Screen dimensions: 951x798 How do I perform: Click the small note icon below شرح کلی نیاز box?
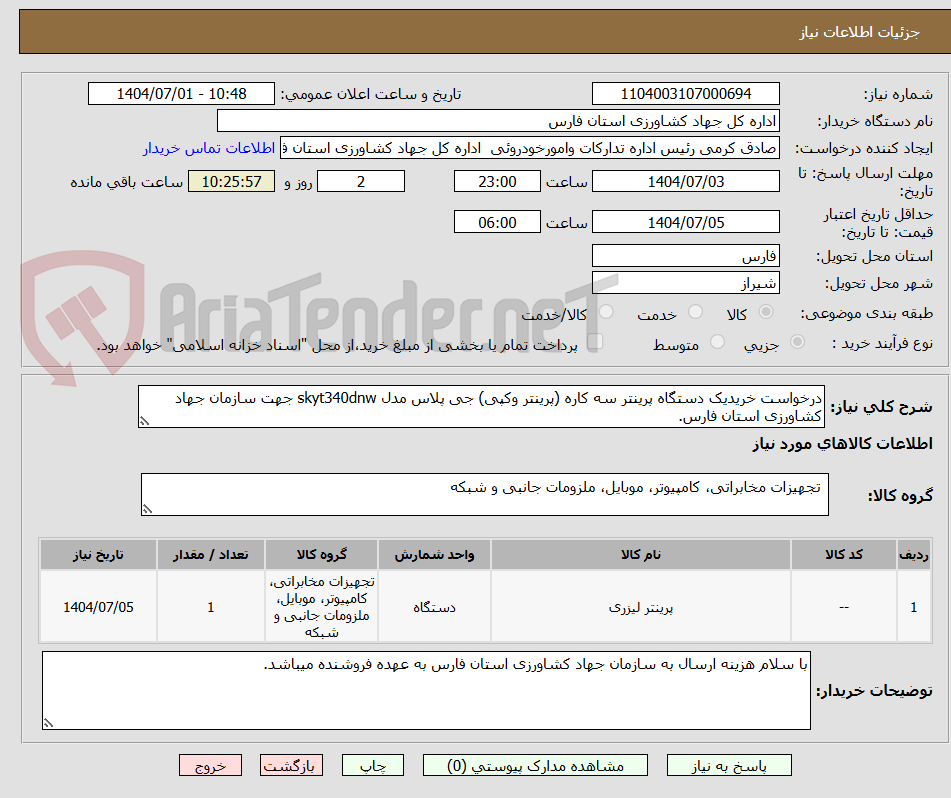[x=143, y=419]
